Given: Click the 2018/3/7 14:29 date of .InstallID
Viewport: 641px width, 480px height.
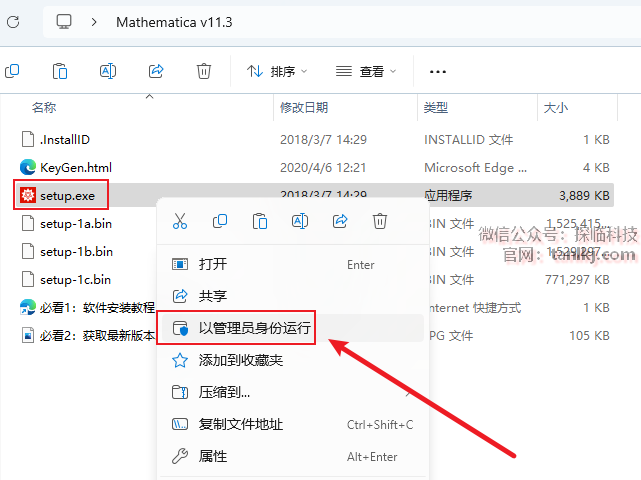Looking at the screenshot, I should click(x=323, y=140).
